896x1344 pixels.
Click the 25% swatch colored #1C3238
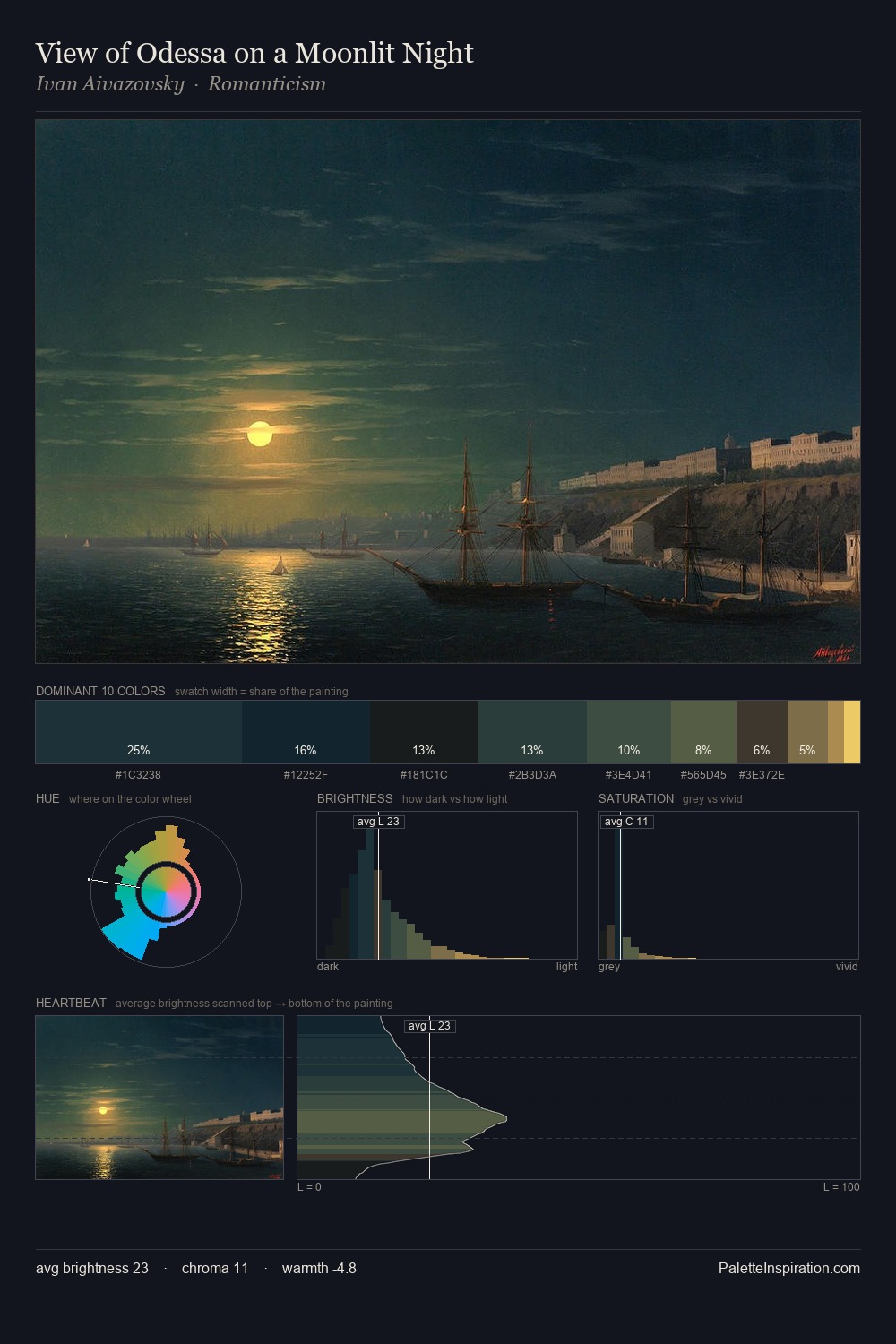tap(139, 732)
